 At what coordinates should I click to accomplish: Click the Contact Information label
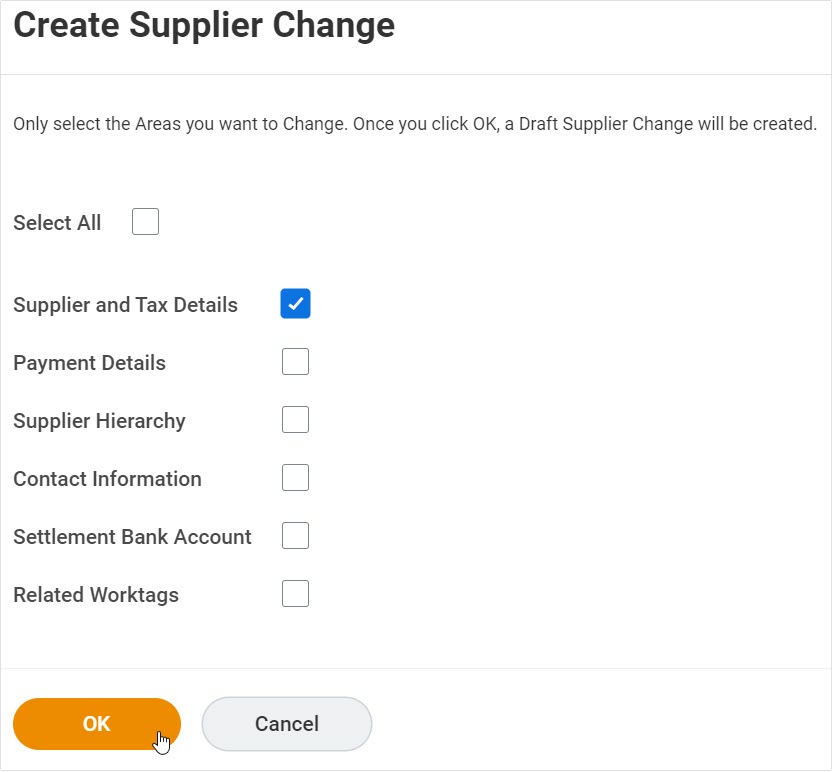pos(107,478)
